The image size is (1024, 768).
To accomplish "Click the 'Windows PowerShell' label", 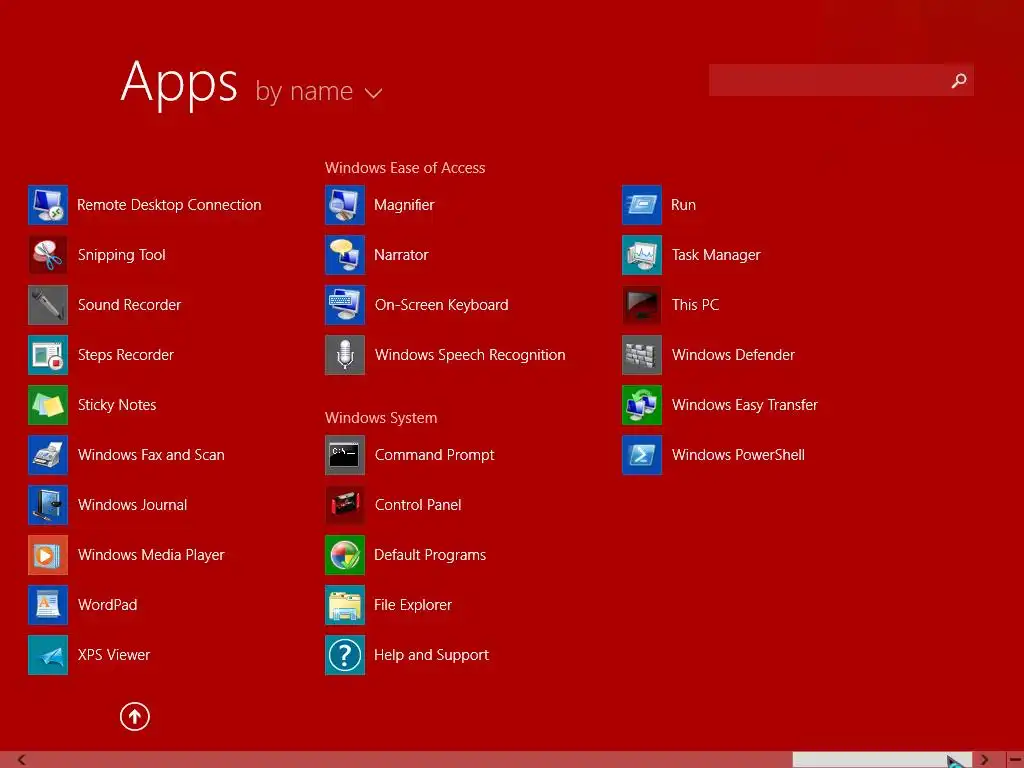I will (x=738, y=455).
